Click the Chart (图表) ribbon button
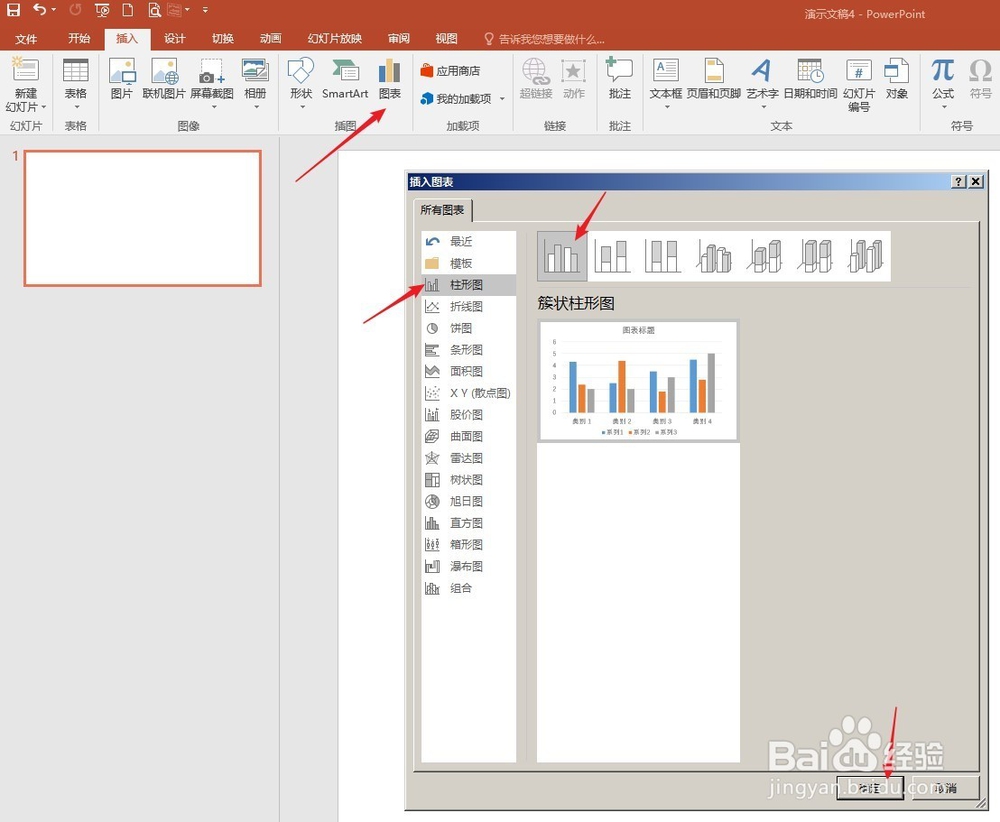1000x822 pixels. point(390,80)
